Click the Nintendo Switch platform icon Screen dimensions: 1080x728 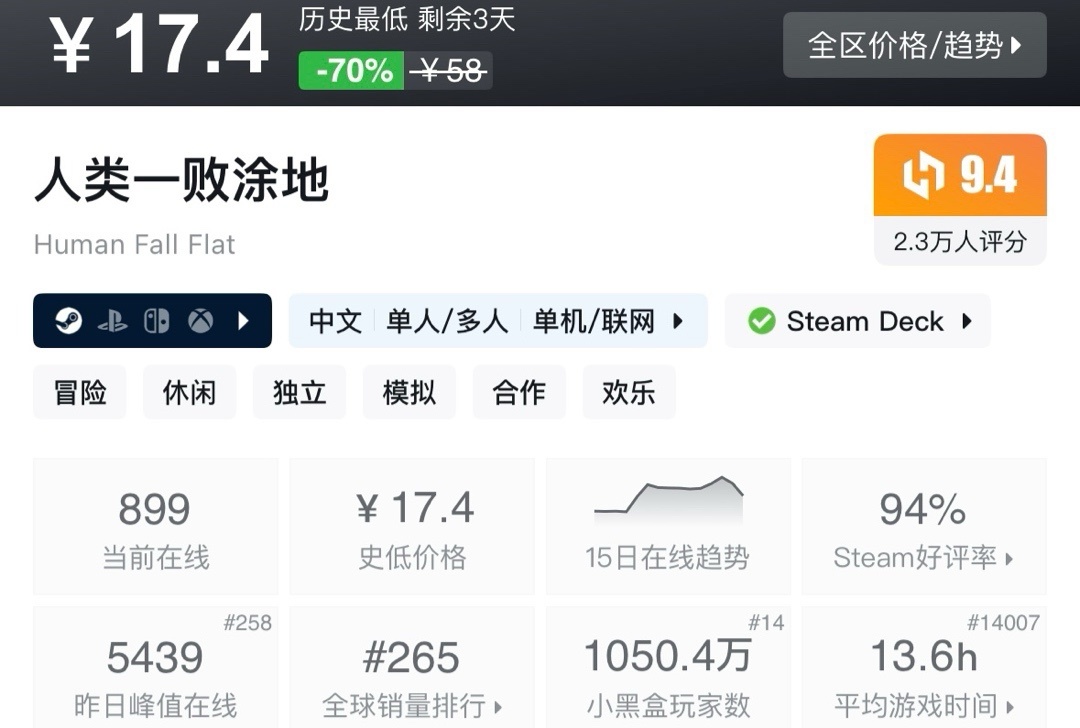click(156, 321)
